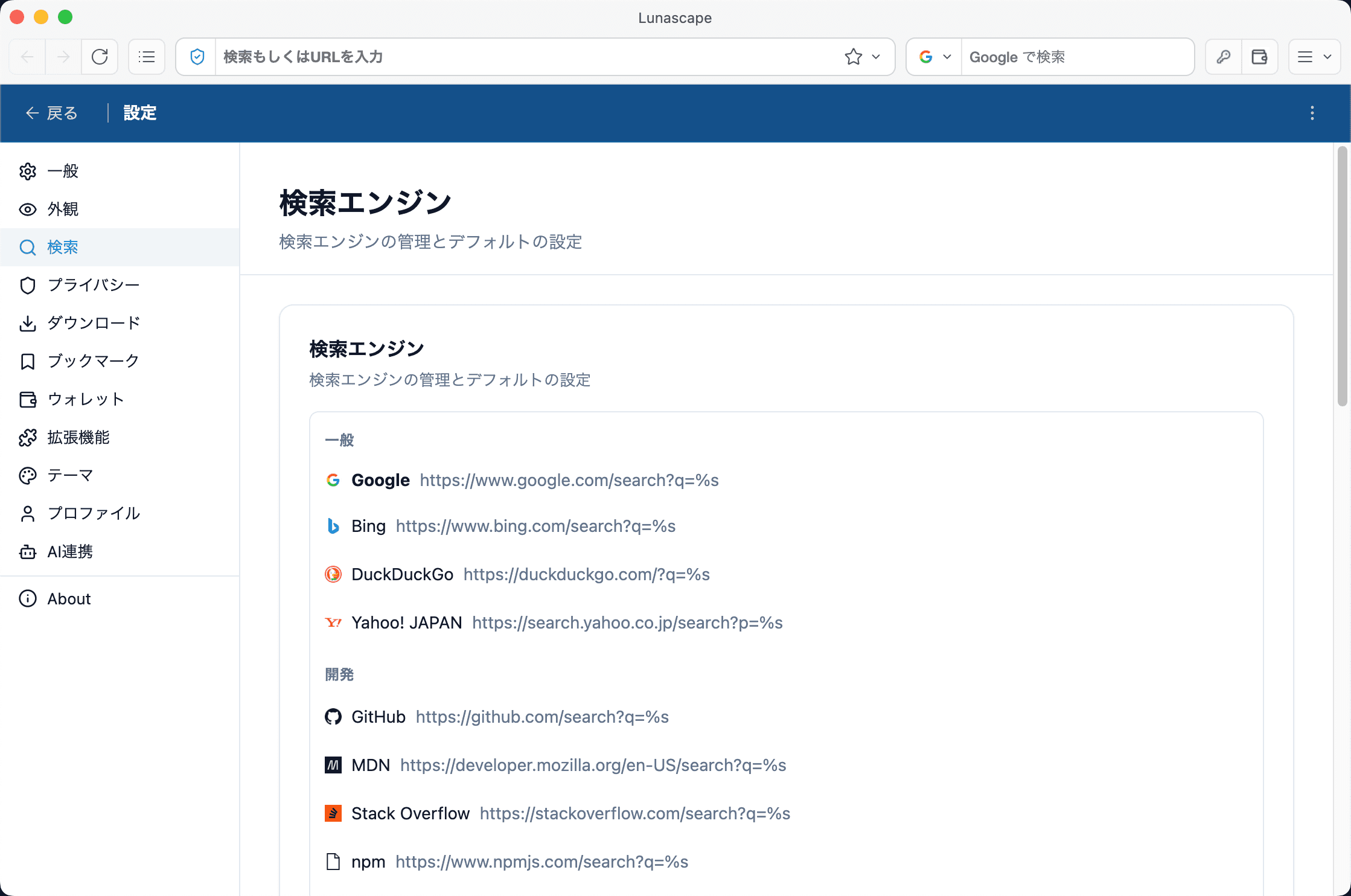Open the password key icon
The width and height of the screenshot is (1351, 896).
(x=1224, y=57)
